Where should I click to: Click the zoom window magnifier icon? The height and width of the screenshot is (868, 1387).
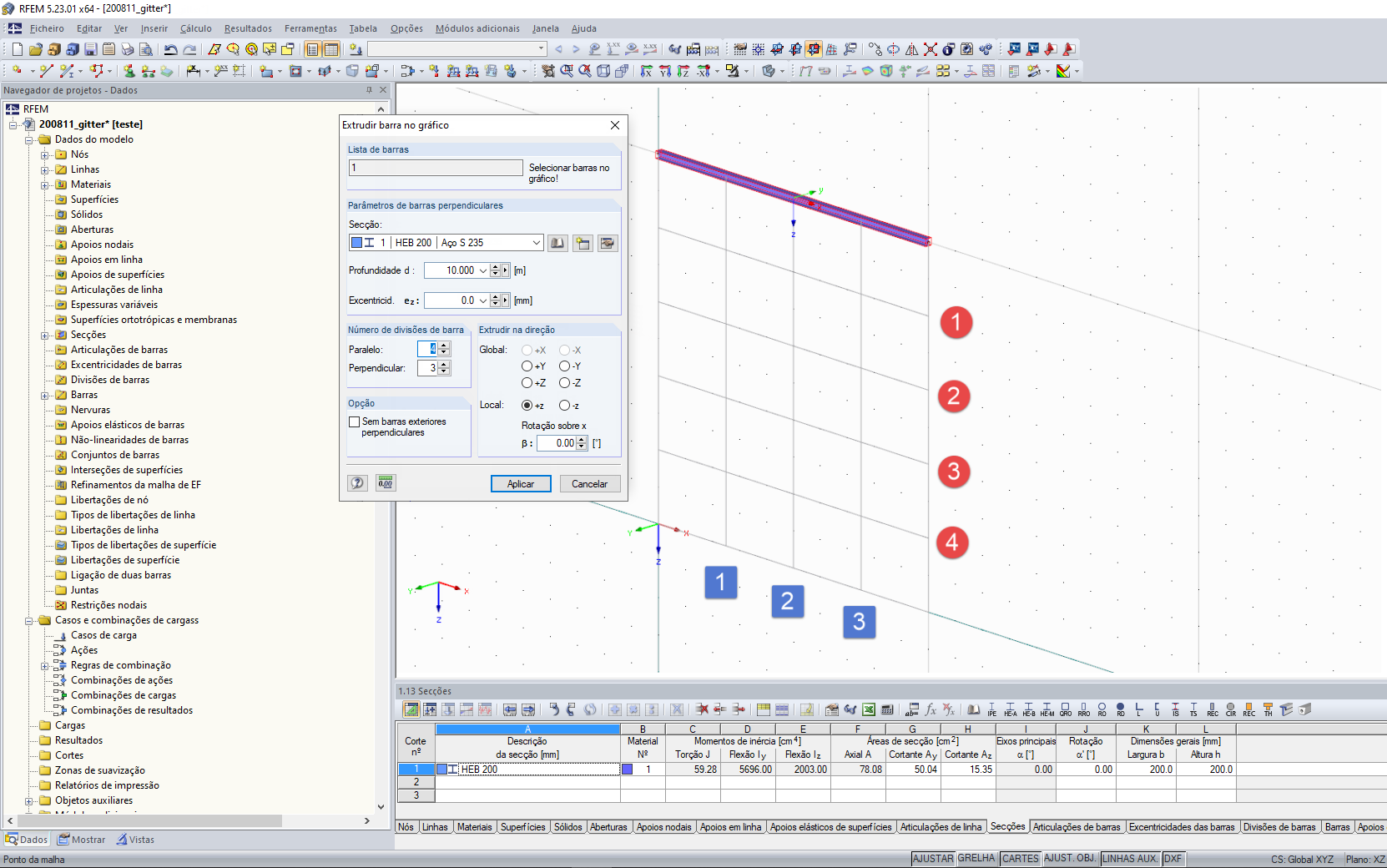[567, 71]
